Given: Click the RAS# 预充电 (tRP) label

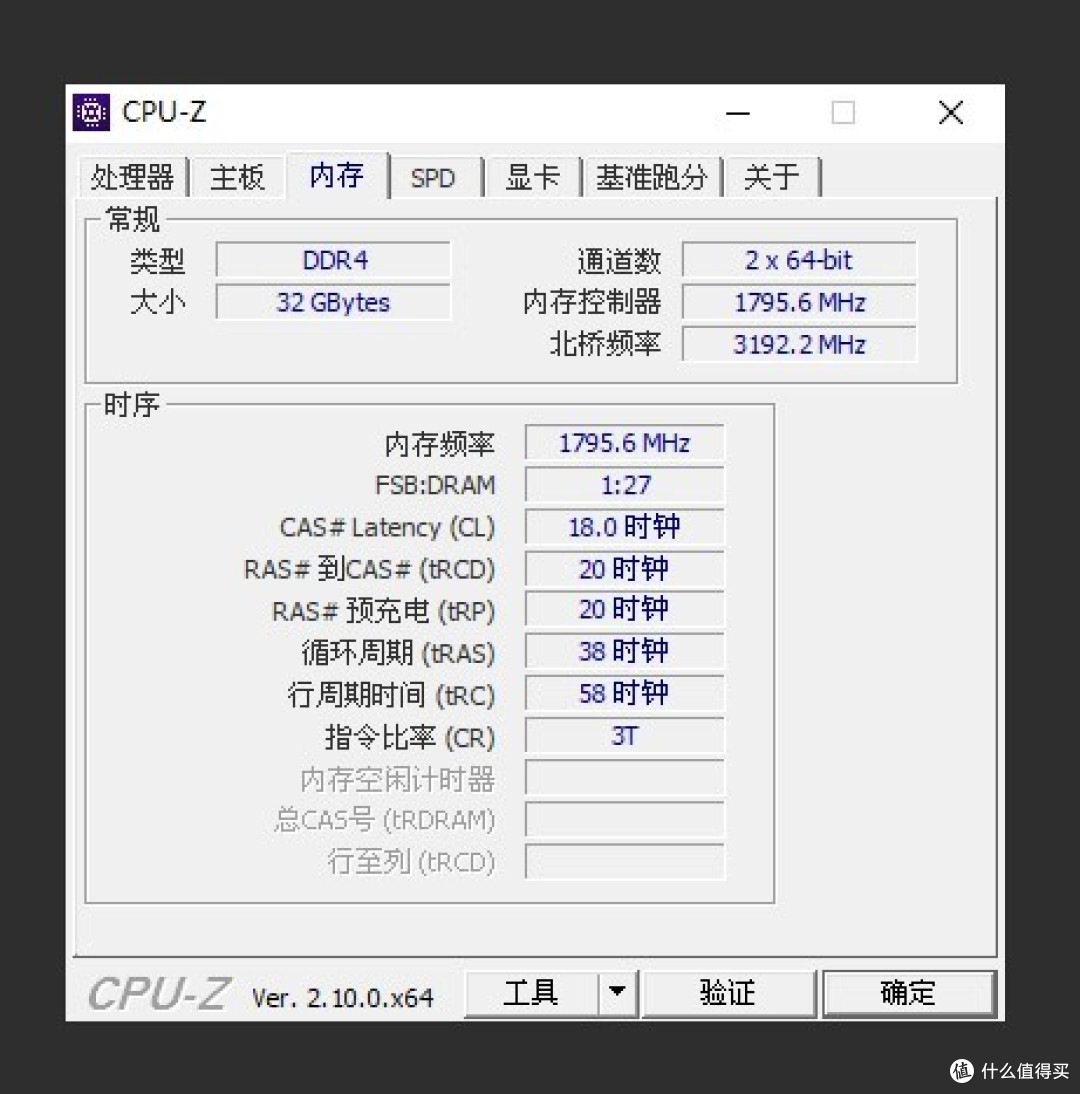Looking at the screenshot, I should [383, 611].
